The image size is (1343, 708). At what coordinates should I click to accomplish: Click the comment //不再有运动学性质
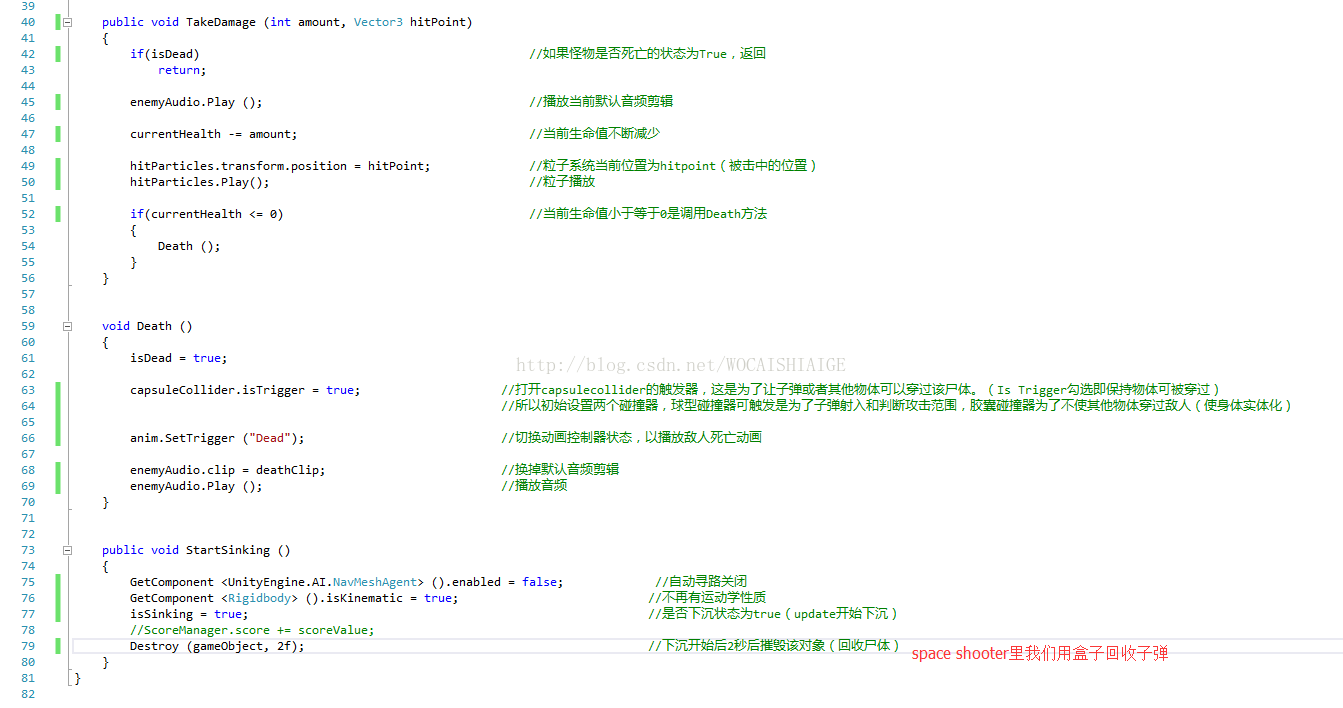[707, 598]
